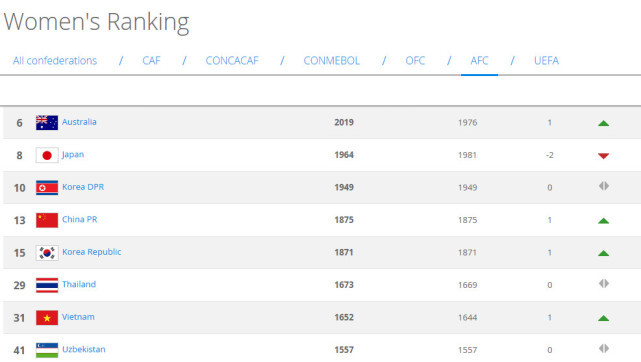Open the Vietnam team link
The image size is (641, 362).
pos(78,317)
